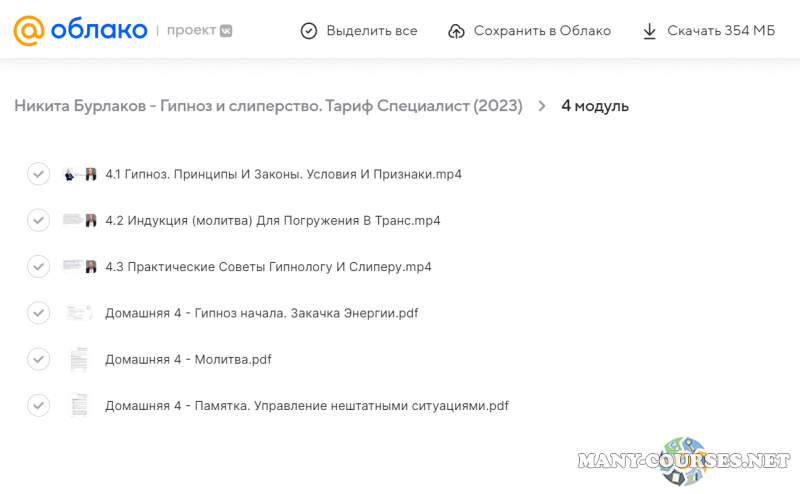Viewport: 800px width, 494px height.
Task: Click the checkmark icon beside Выделить все
Action: click(309, 31)
